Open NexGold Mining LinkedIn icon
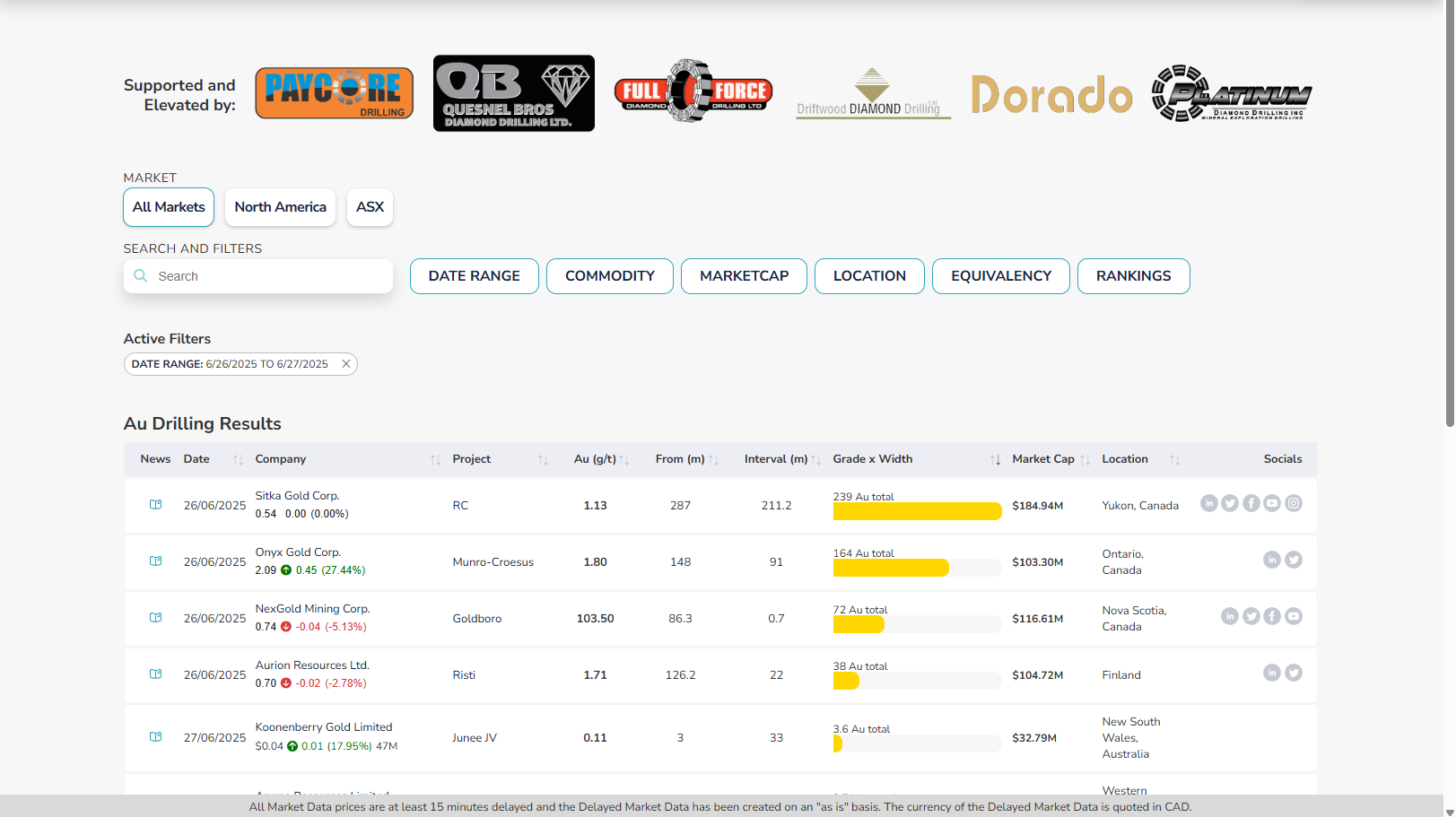Viewport: 1456px width, 817px height. click(x=1230, y=616)
